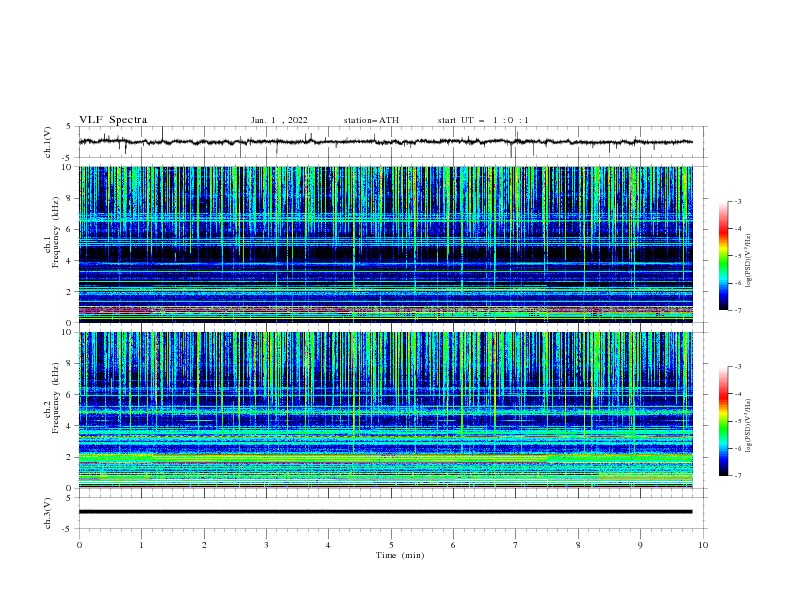Viewport: 792px width, 612px height.
Task: Click tick label '2' on the Time axis
Action: pos(204,545)
